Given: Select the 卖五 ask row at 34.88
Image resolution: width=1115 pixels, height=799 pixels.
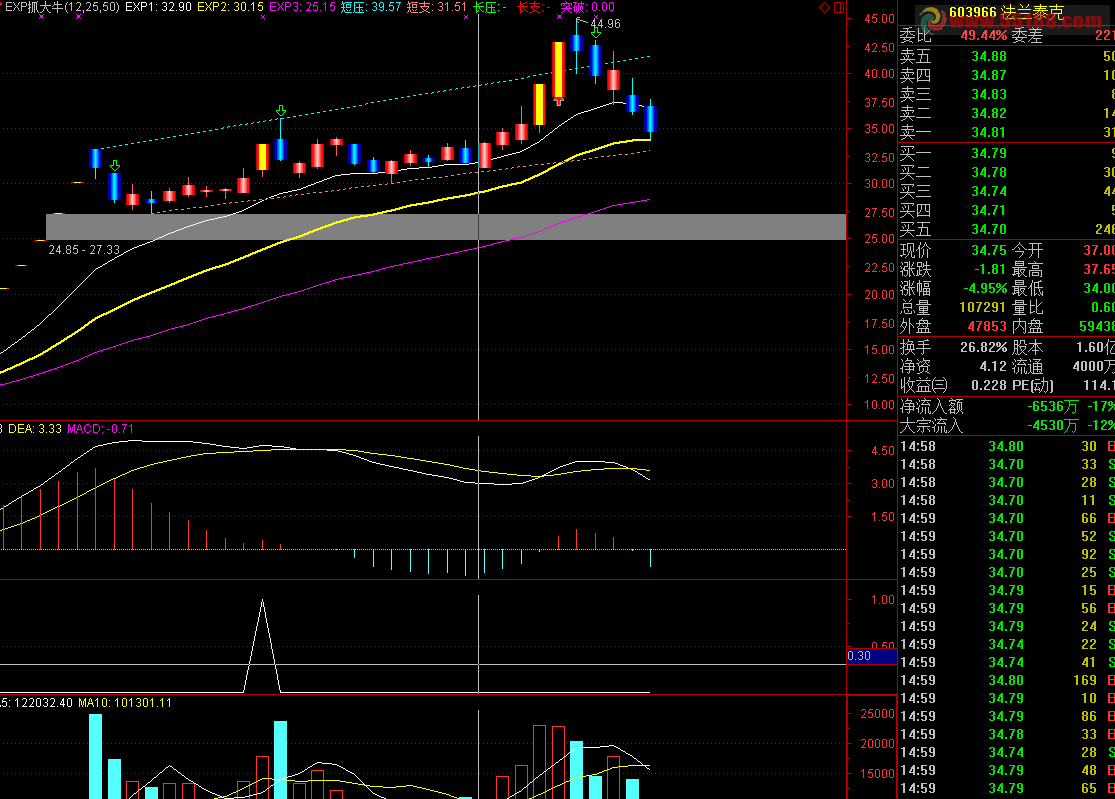Looking at the screenshot, I should tap(1007, 56).
